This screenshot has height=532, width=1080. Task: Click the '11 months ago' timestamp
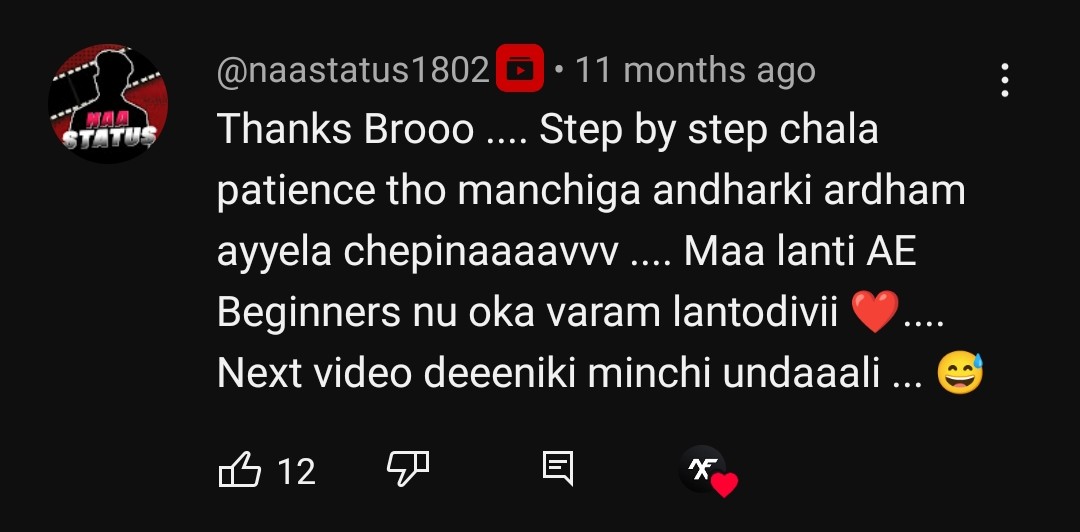point(695,70)
